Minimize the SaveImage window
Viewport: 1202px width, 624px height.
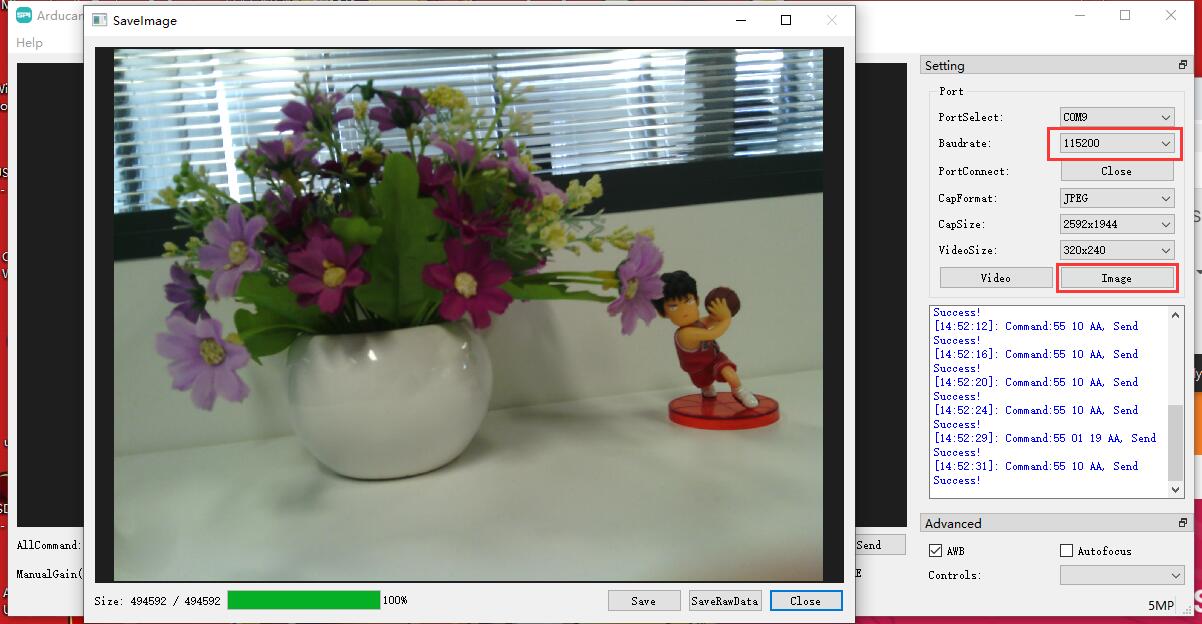740,20
